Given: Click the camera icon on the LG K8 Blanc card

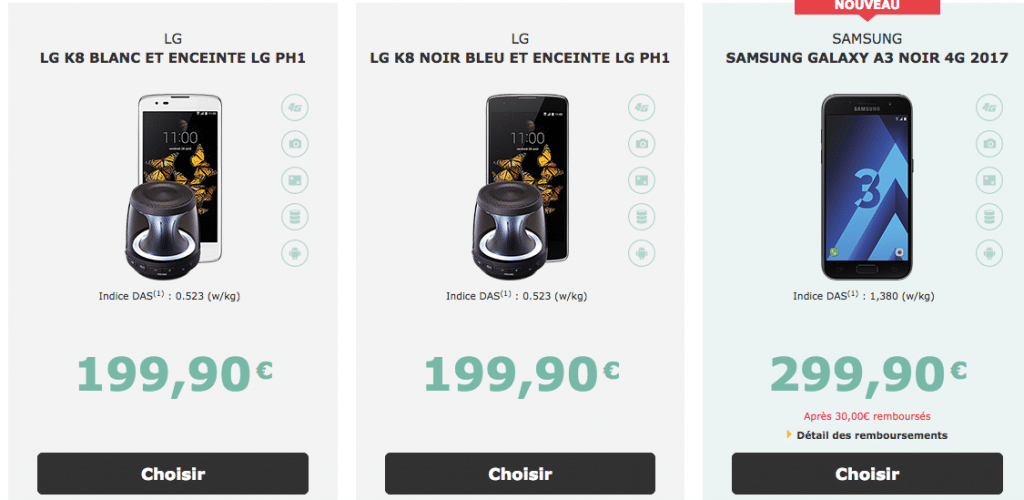Looking at the screenshot, I should 296,143.
